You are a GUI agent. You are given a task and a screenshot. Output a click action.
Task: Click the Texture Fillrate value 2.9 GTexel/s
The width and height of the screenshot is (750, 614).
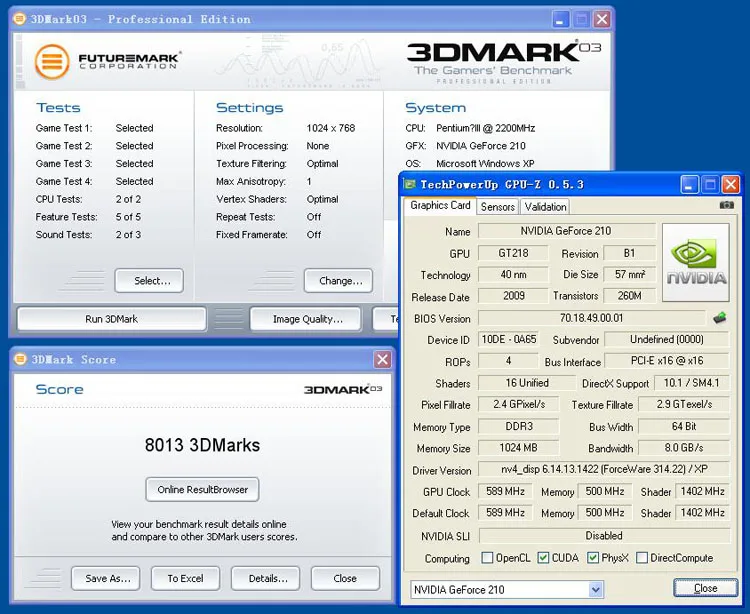coord(684,405)
